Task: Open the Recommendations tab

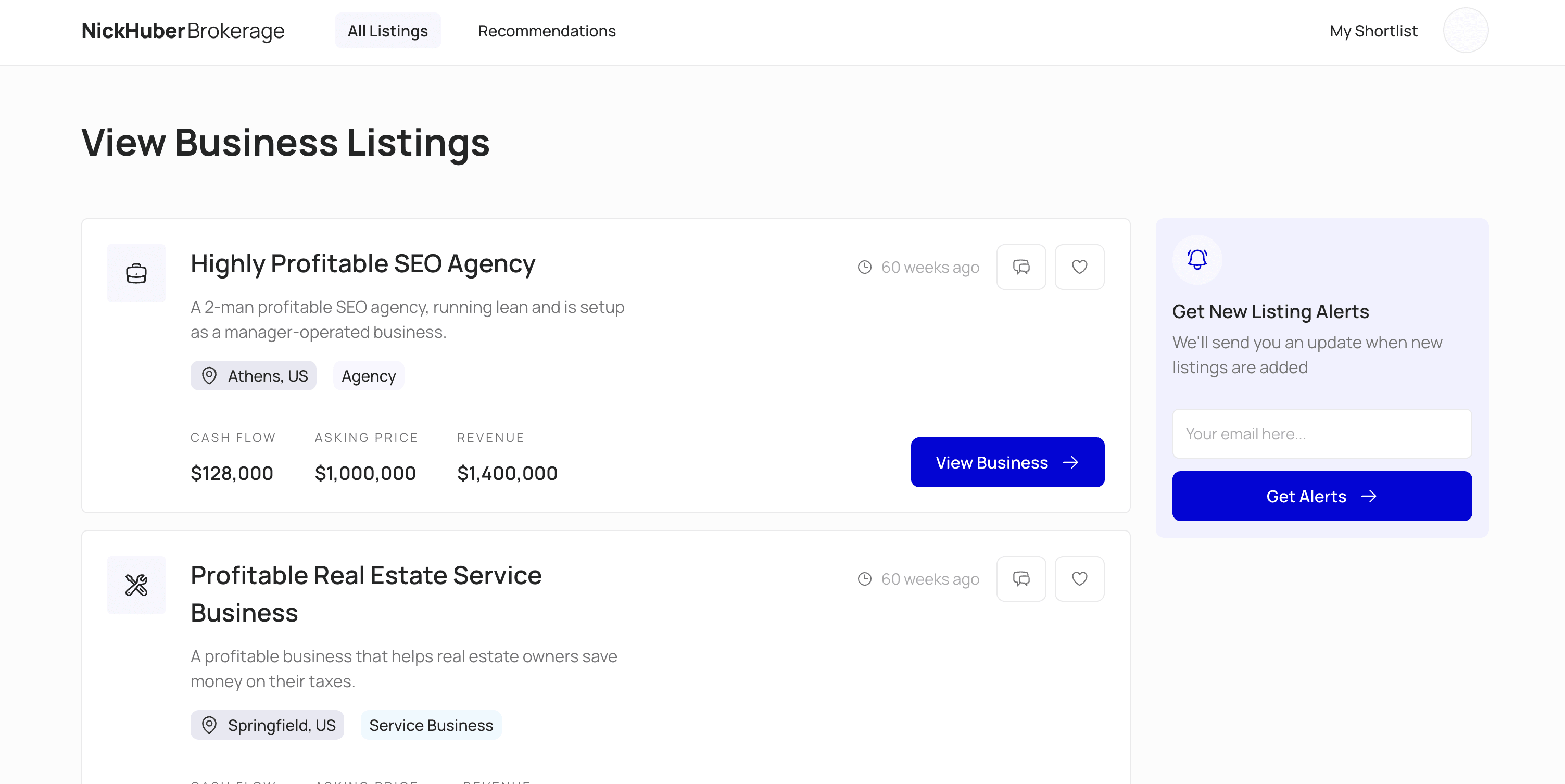Action: (x=547, y=30)
